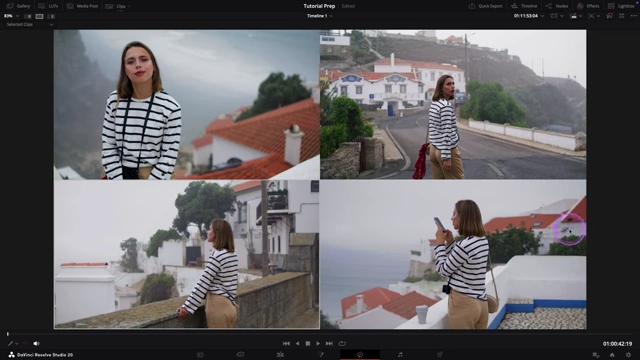
Task: Click the Tutorial Prep project title
Action: point(319,6)
